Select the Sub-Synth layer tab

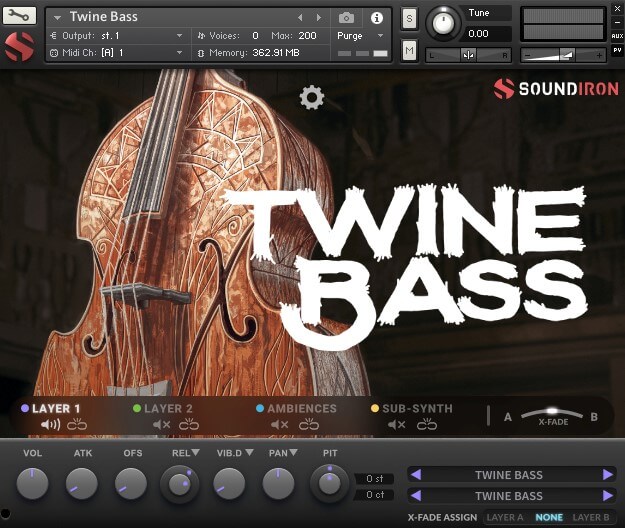click(417, 408)
